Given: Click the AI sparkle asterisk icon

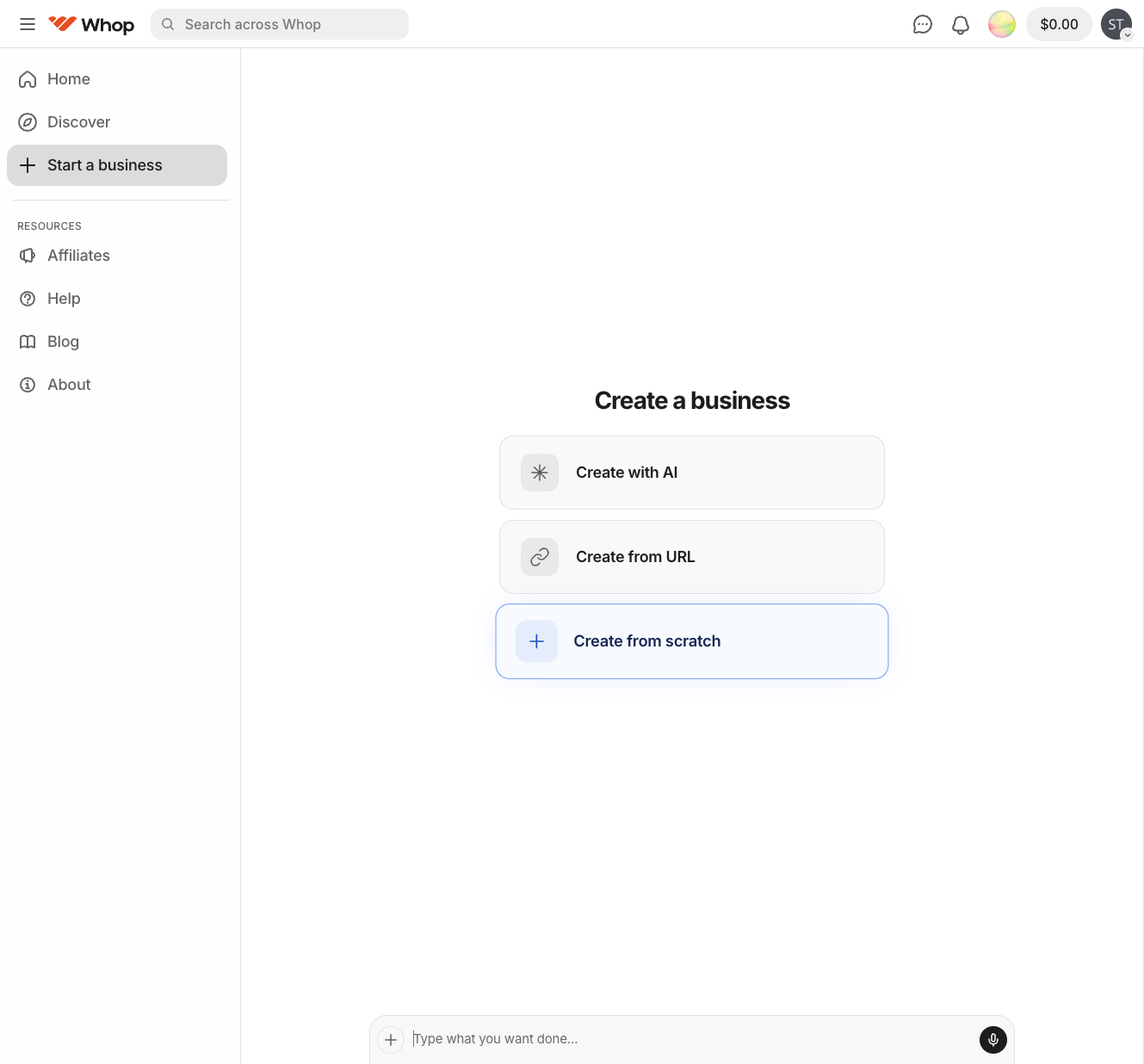Looking at the screenshot, I should [540, 473].
